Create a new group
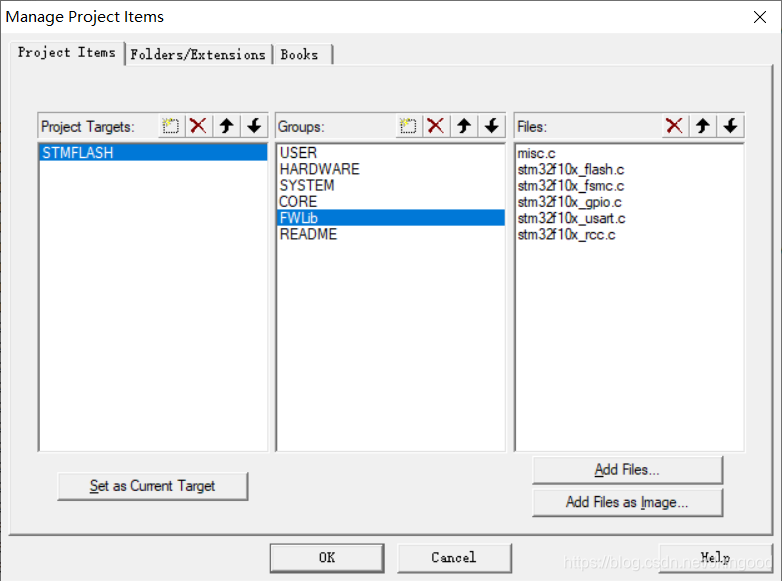This screenshot has width=782, height=581. 408,126
